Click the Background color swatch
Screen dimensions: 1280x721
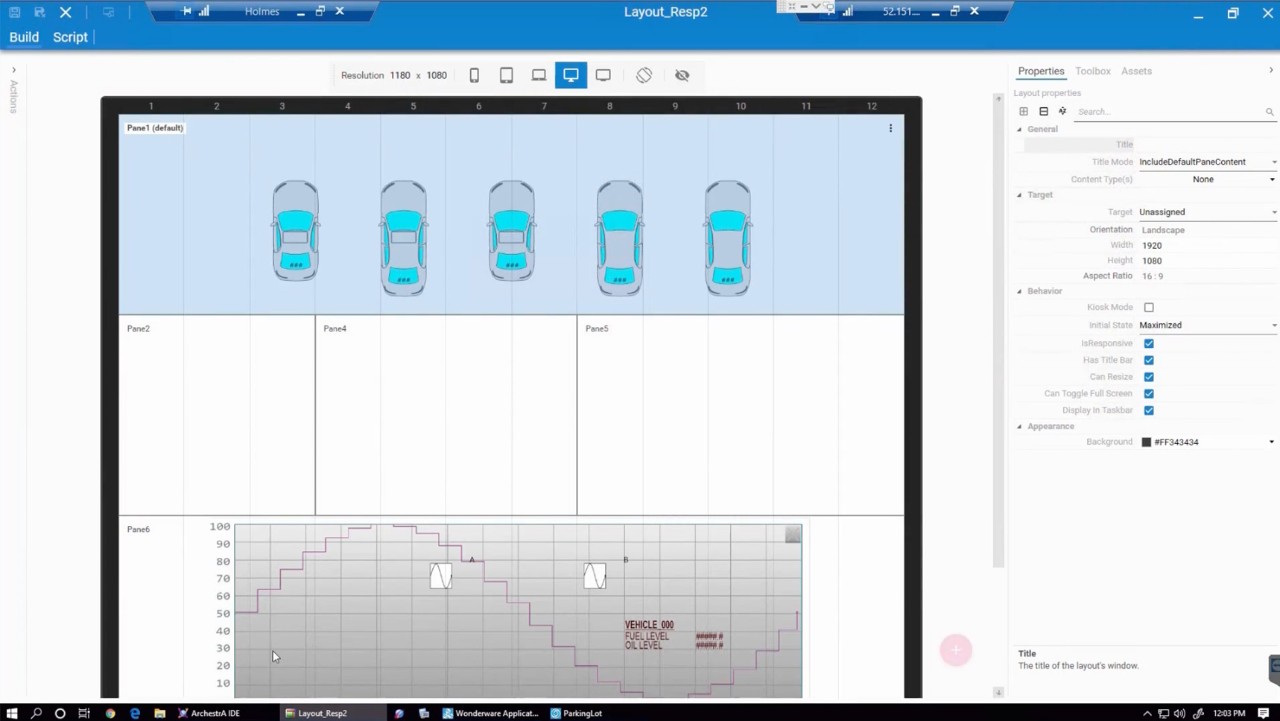click(1146, 442)
